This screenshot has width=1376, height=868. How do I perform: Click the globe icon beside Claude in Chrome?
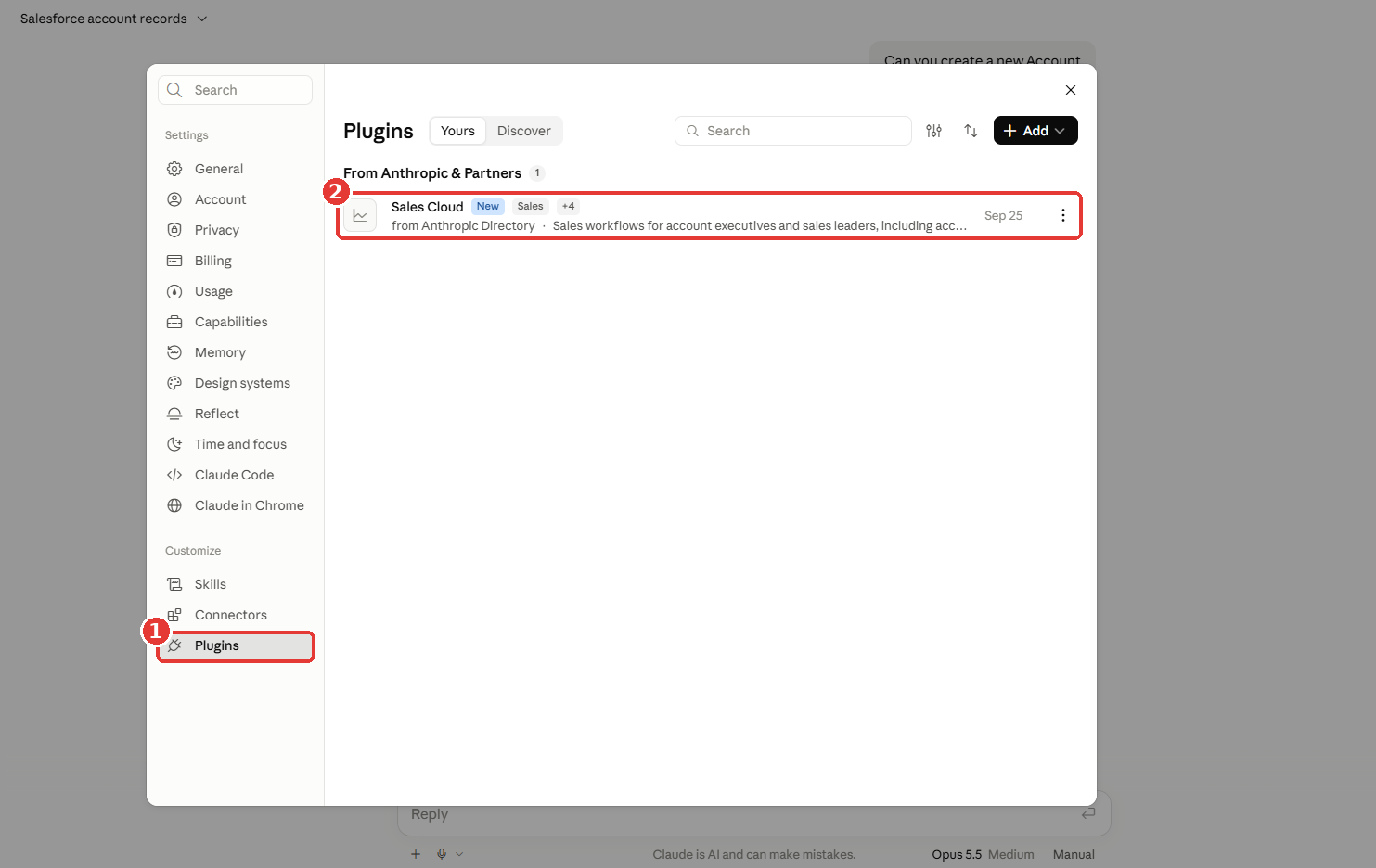174,505
